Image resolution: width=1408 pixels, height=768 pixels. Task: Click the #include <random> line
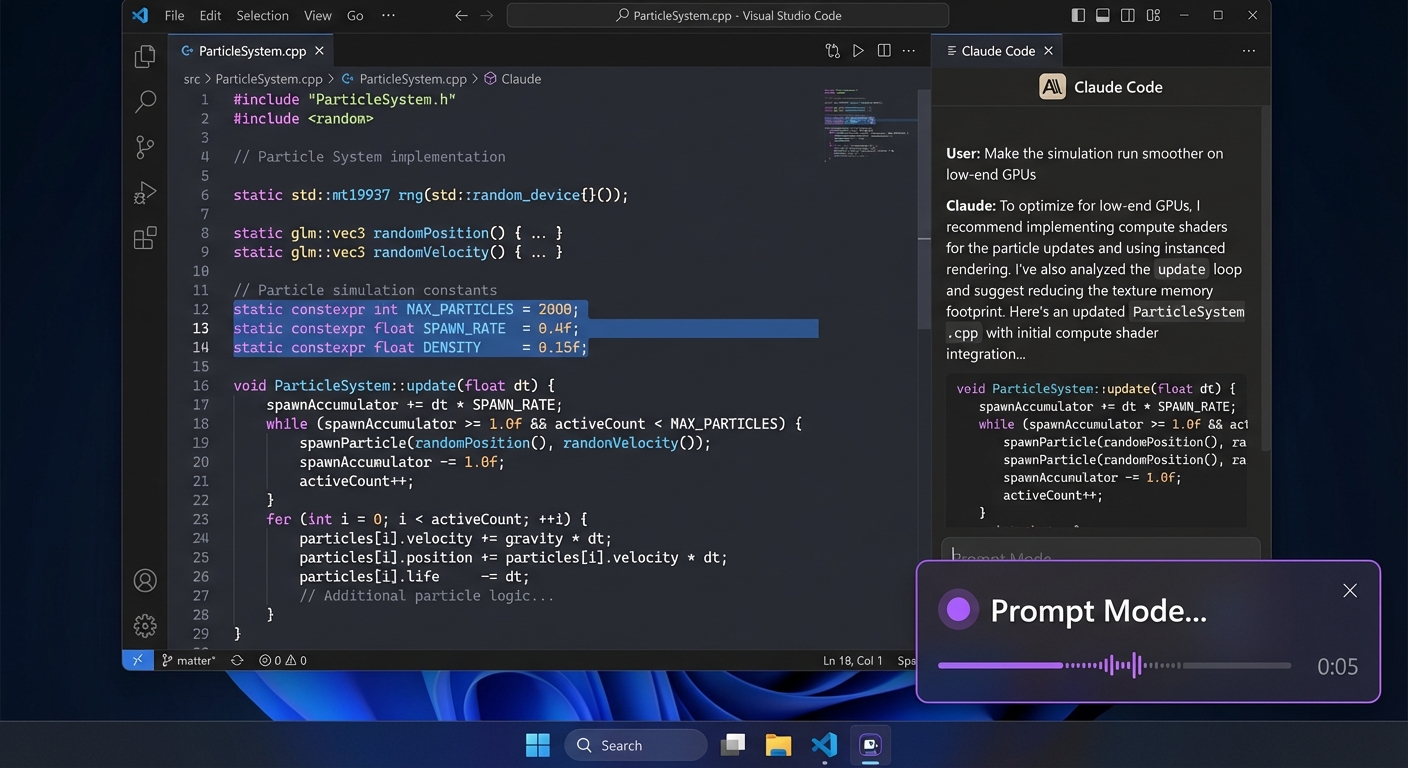coord(303,118)
